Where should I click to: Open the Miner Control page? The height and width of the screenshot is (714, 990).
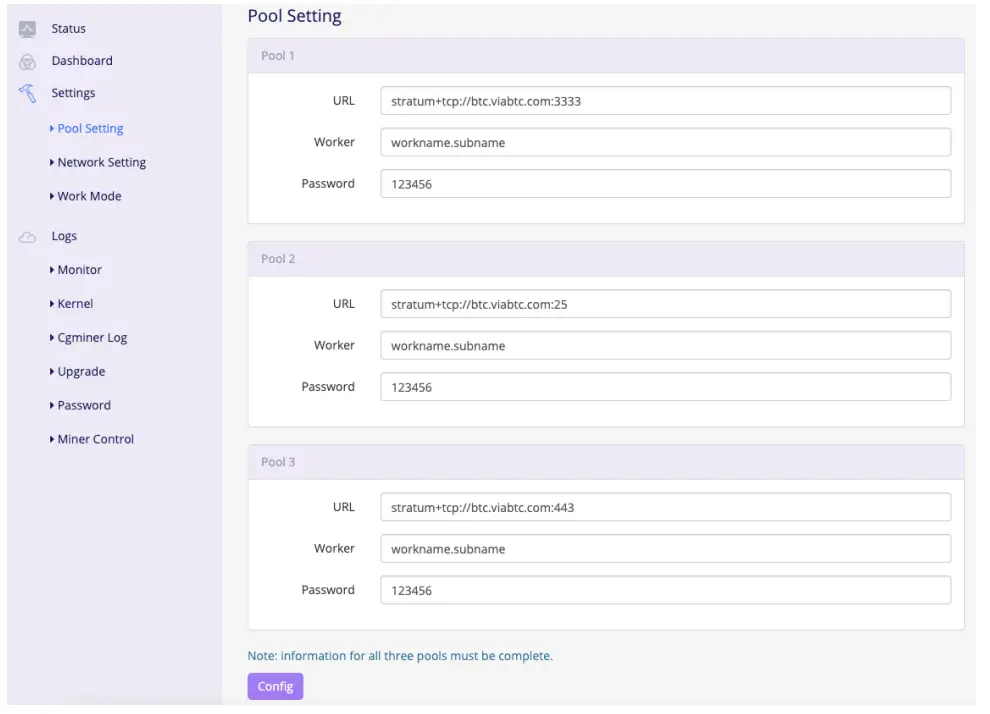[x=95, y=439]
